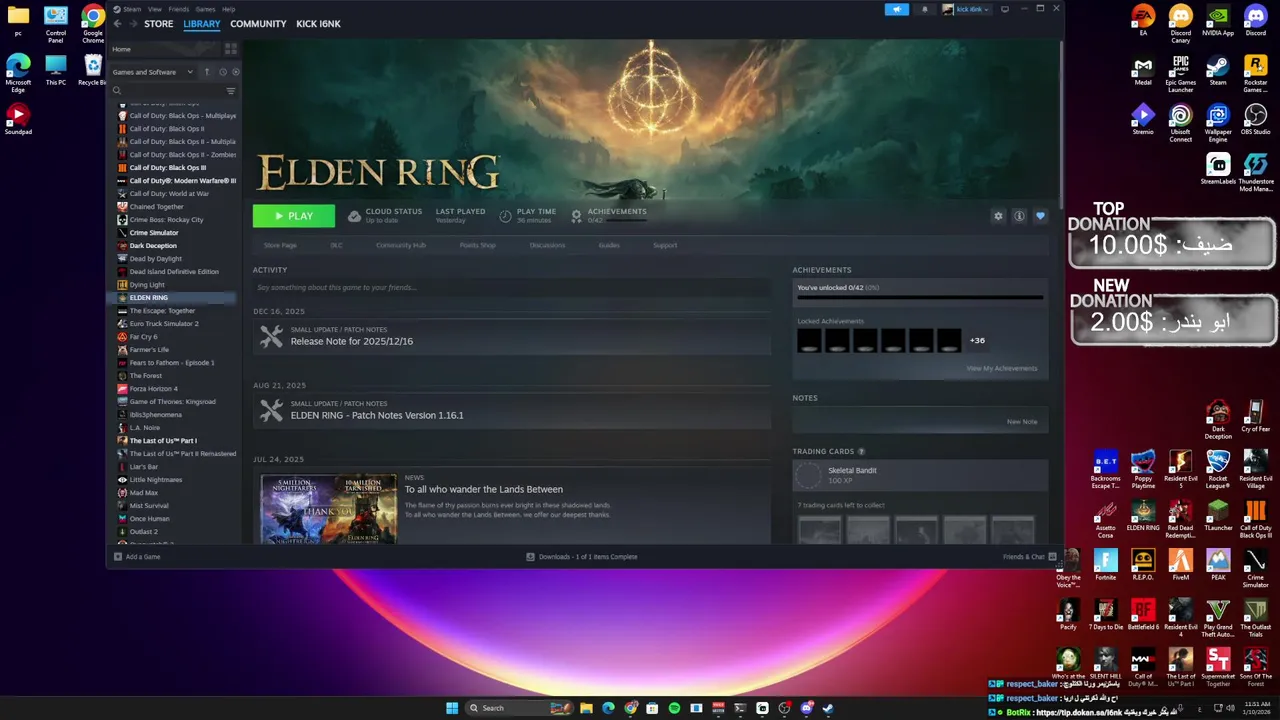1280x720 pixels.
Task: Switch Steam to Big Picture mode
Action: [1003, 9]
